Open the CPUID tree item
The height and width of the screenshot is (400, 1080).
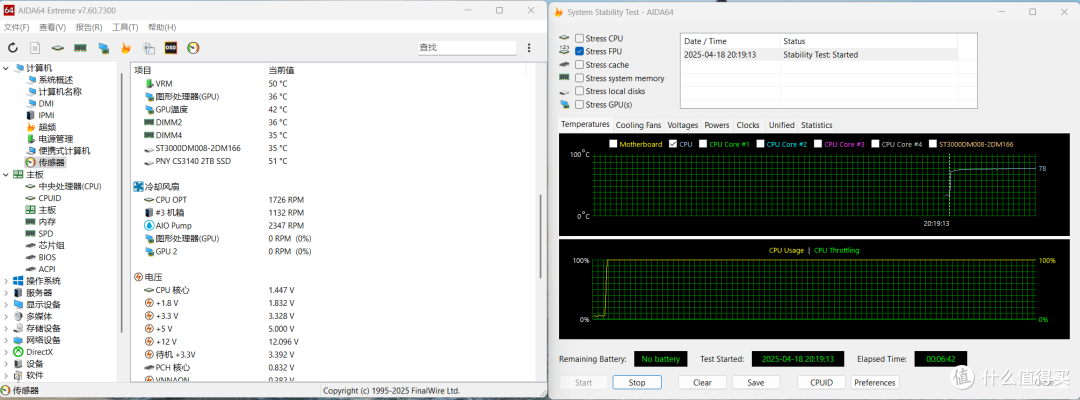click(50, 198)
